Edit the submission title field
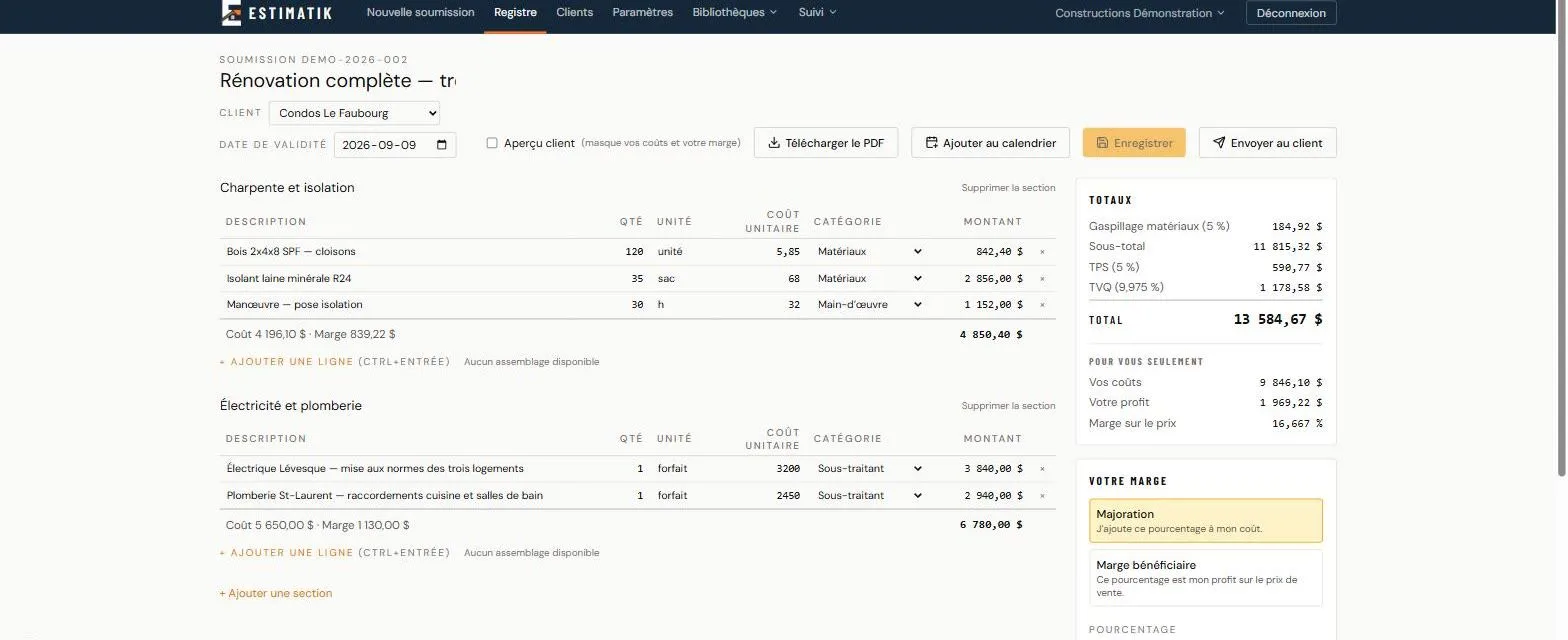 [338, 81]
